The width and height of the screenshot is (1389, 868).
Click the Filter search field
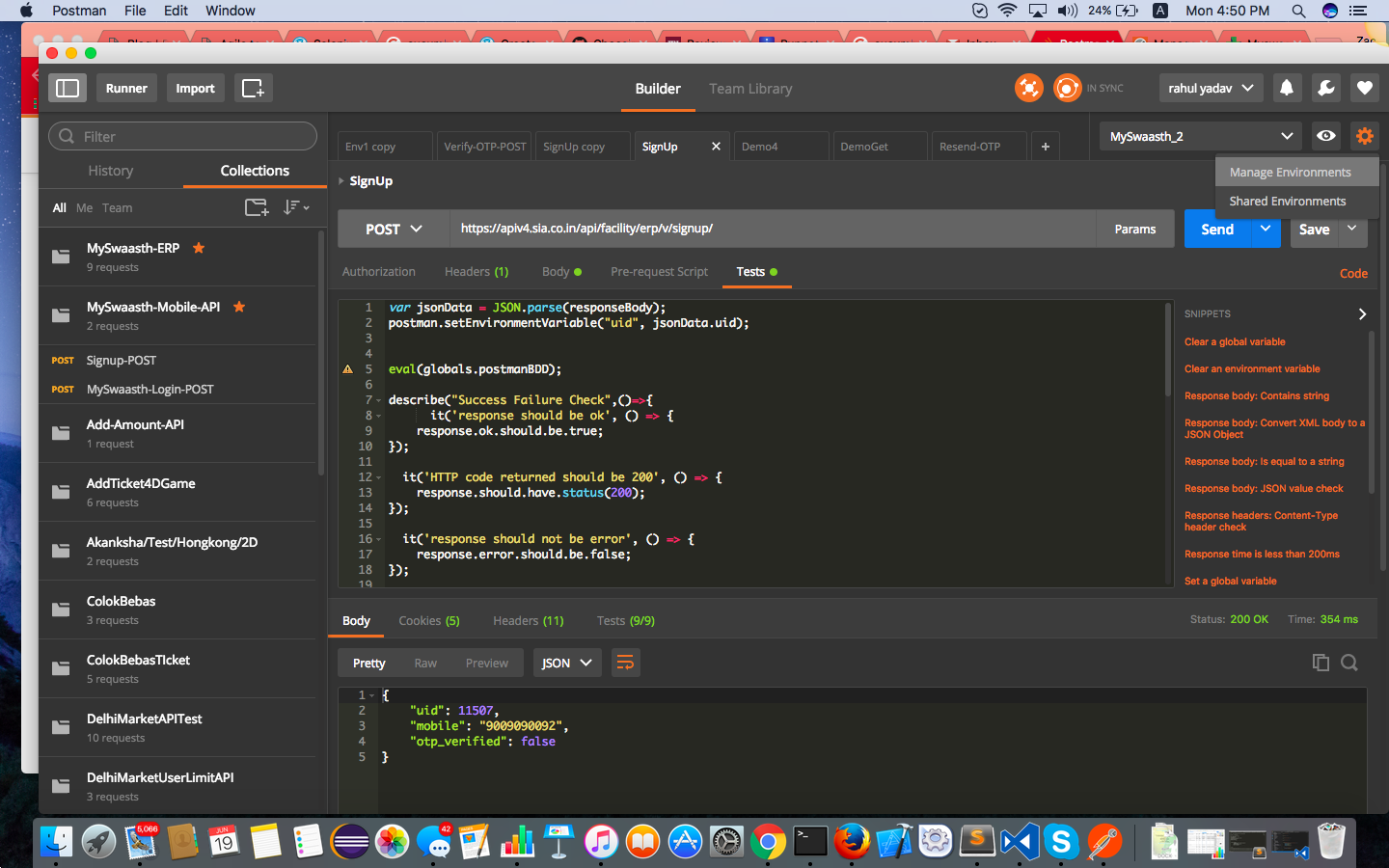(182, 136)
